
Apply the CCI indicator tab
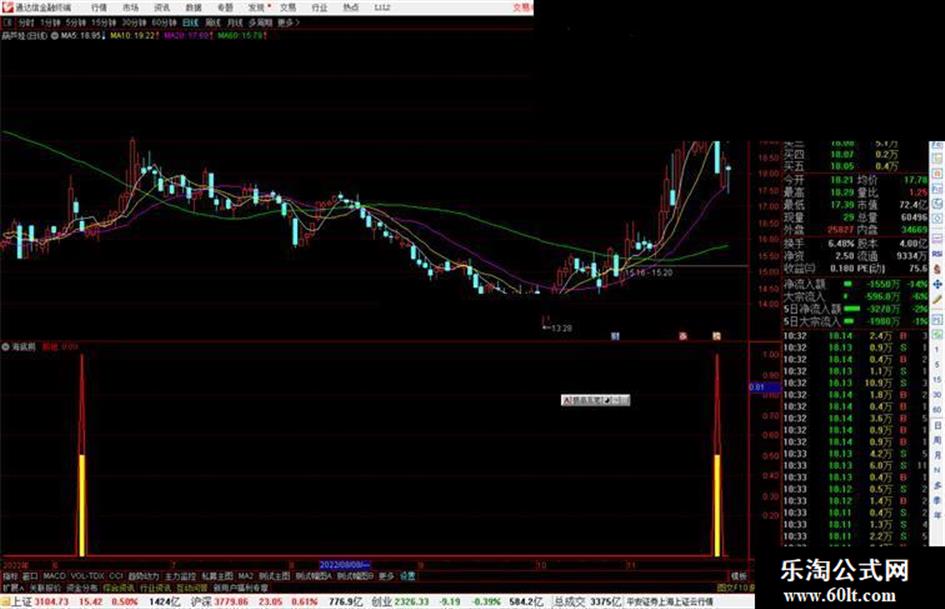pos(116,576)
